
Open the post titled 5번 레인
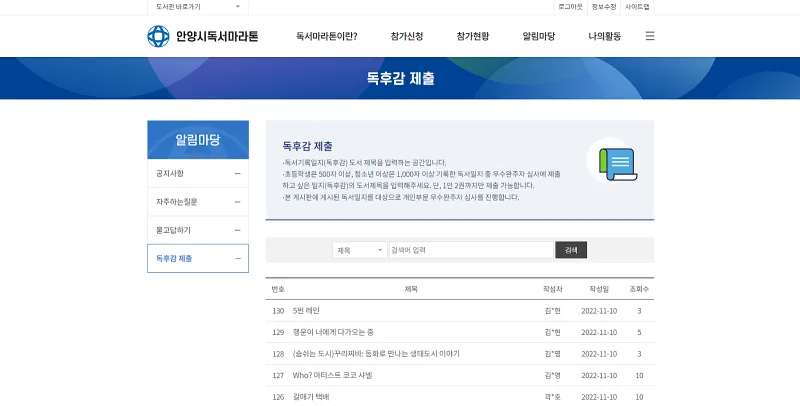click(x=306, y=311)
